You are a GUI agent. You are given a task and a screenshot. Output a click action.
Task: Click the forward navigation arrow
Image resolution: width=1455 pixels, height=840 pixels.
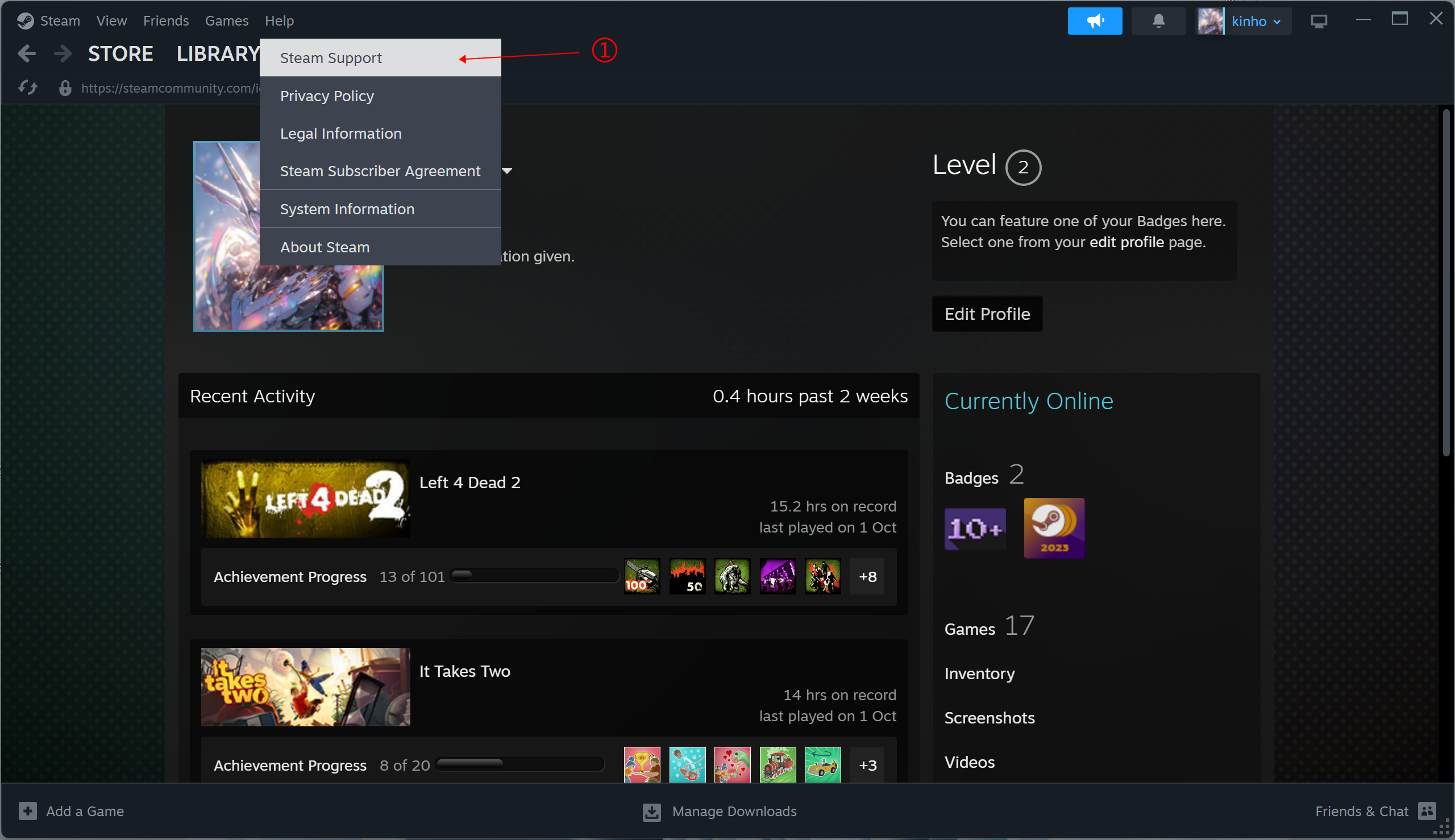click(63, 53)
